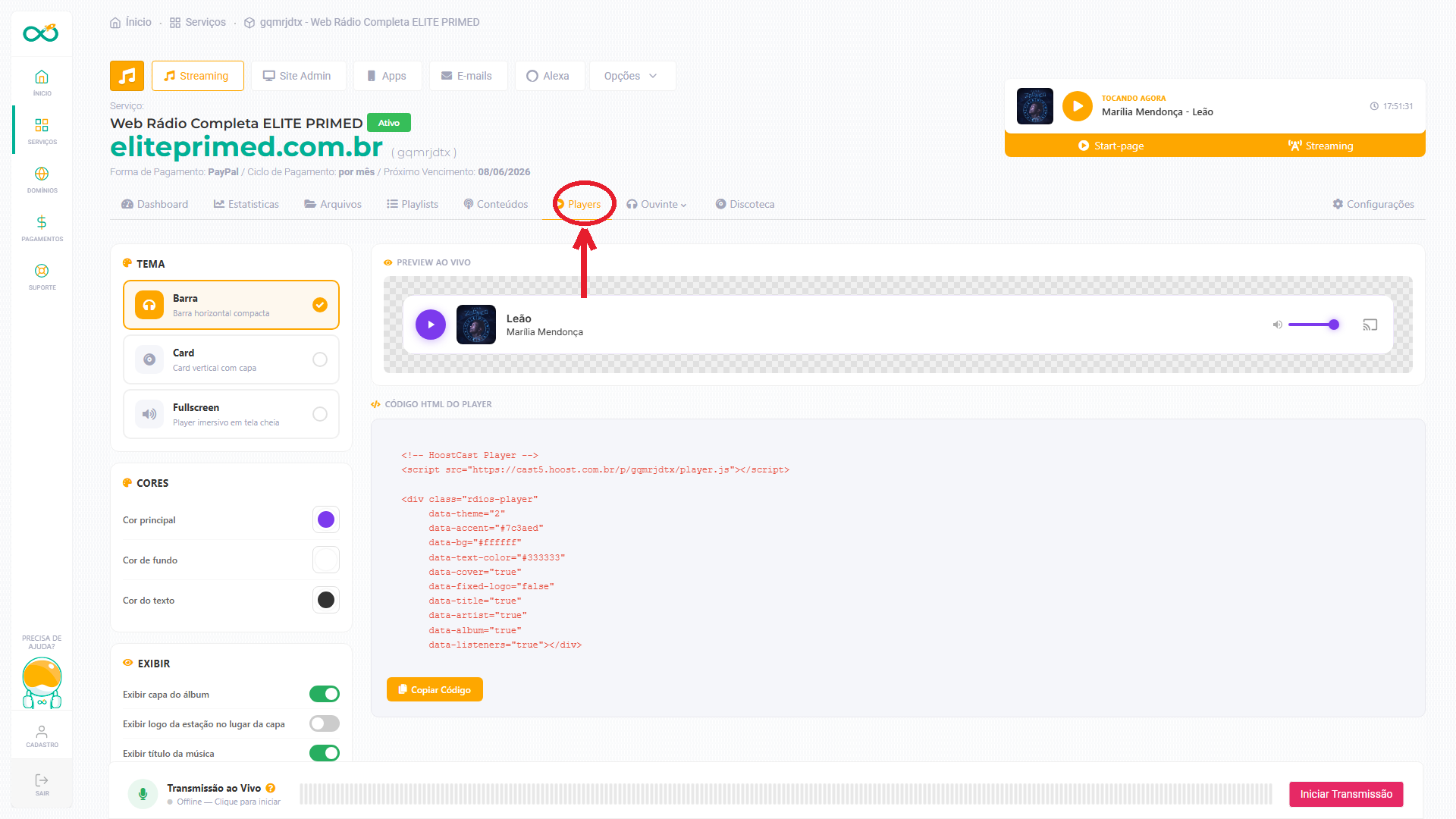Play the now-playing track in header widget
This screenshot has width=1456, height=819.
(x=1077, y=106)
